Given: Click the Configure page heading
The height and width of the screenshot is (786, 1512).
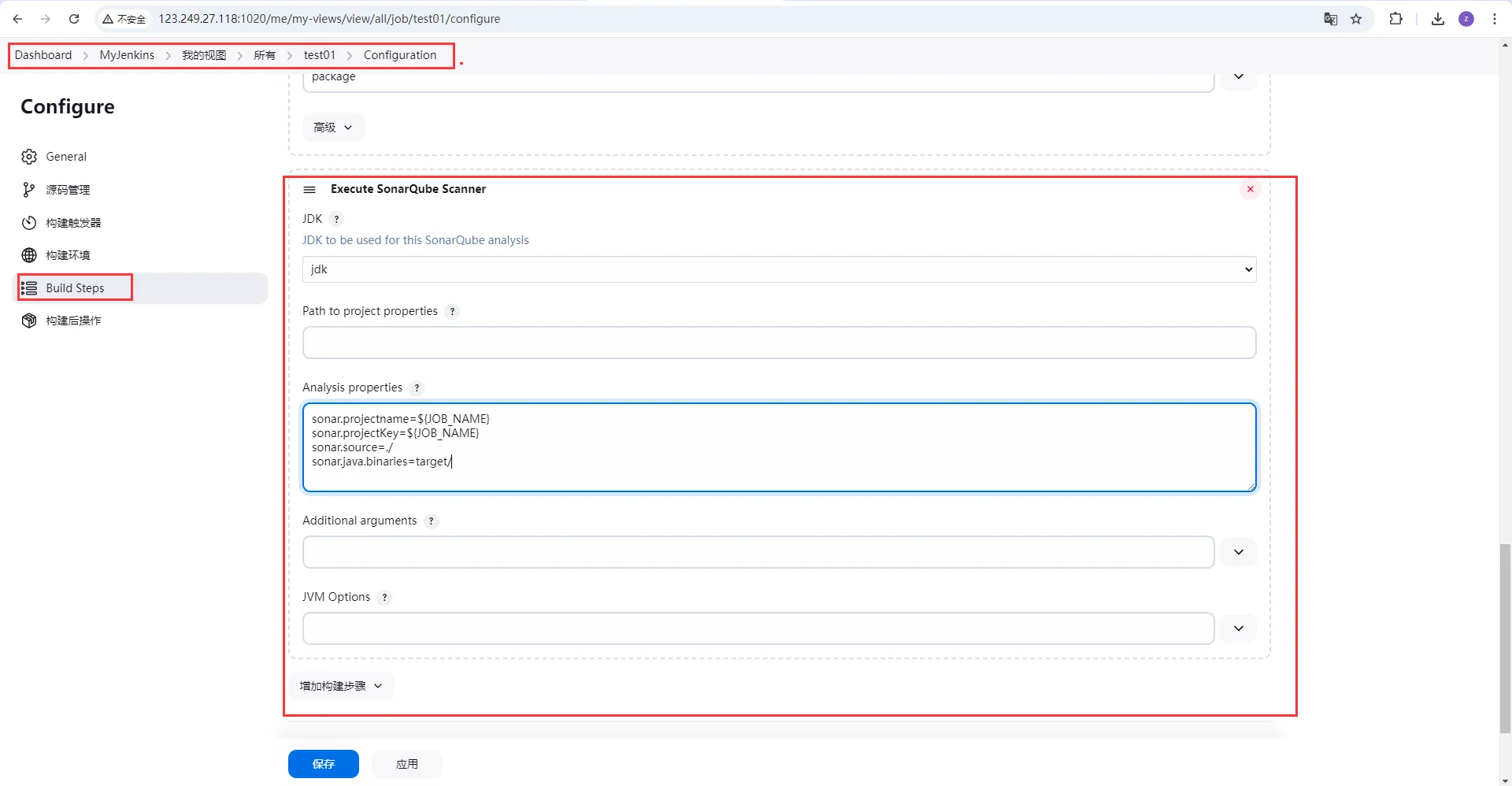Looking at the screenshot, I should pyautogui.click(x=68, y=106).
